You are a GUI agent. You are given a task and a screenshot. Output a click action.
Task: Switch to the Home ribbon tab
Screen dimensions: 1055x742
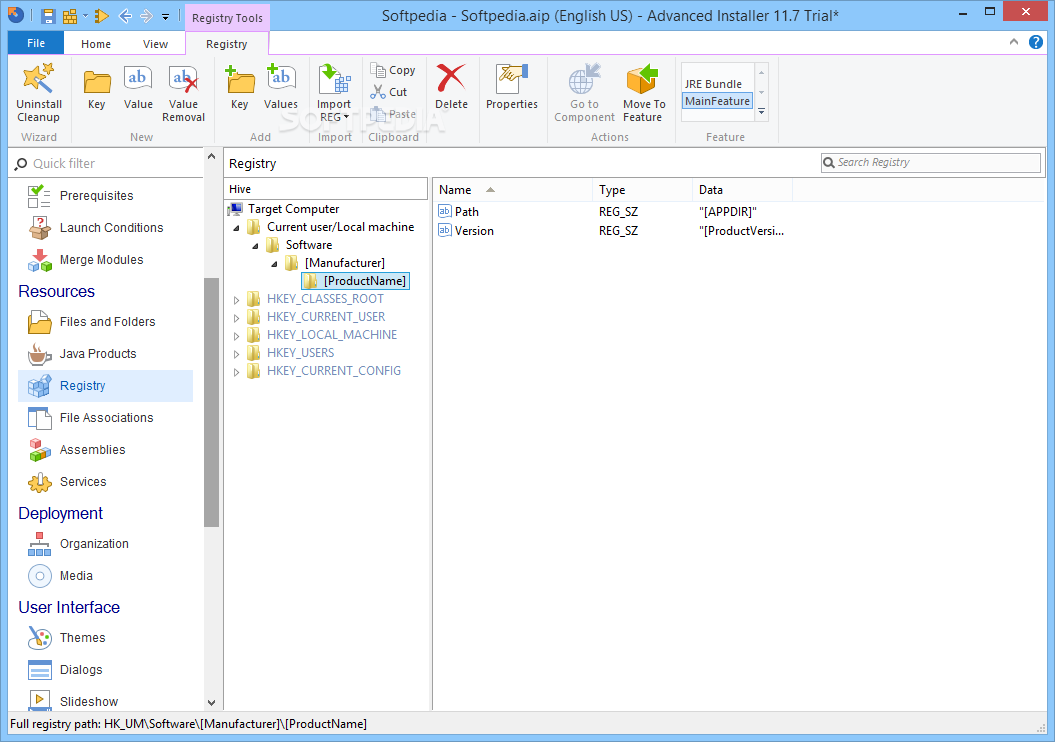(x=96, y=44)
